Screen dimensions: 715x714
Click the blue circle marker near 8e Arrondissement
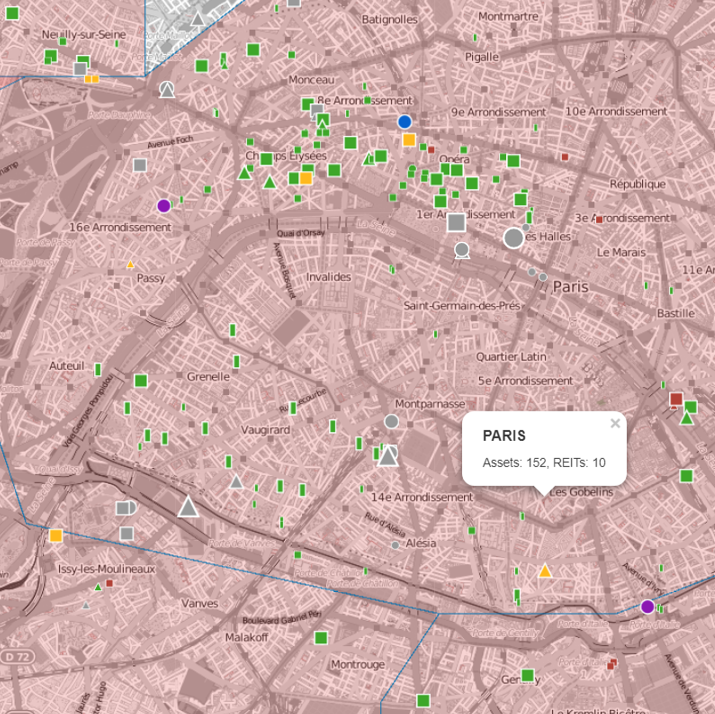tap(404, 122)
